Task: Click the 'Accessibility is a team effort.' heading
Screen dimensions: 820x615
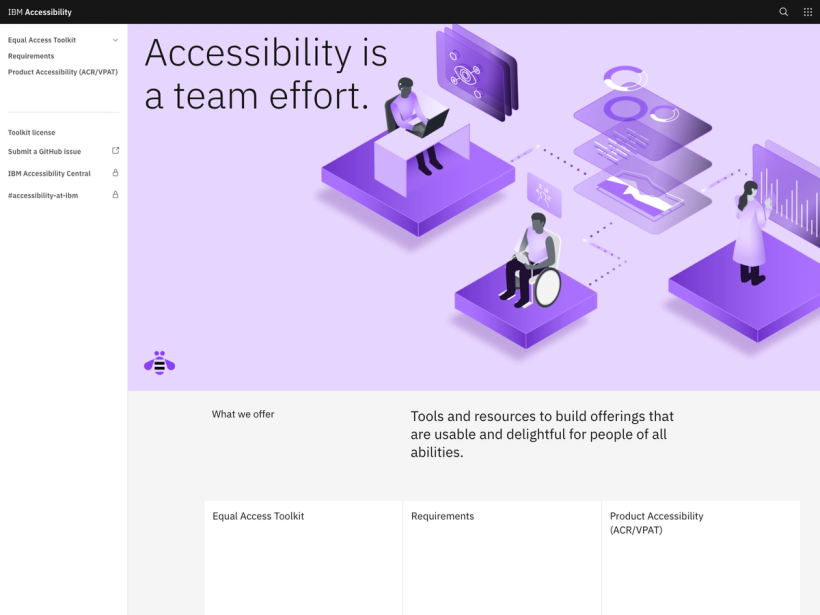Action: coord(266,74)
